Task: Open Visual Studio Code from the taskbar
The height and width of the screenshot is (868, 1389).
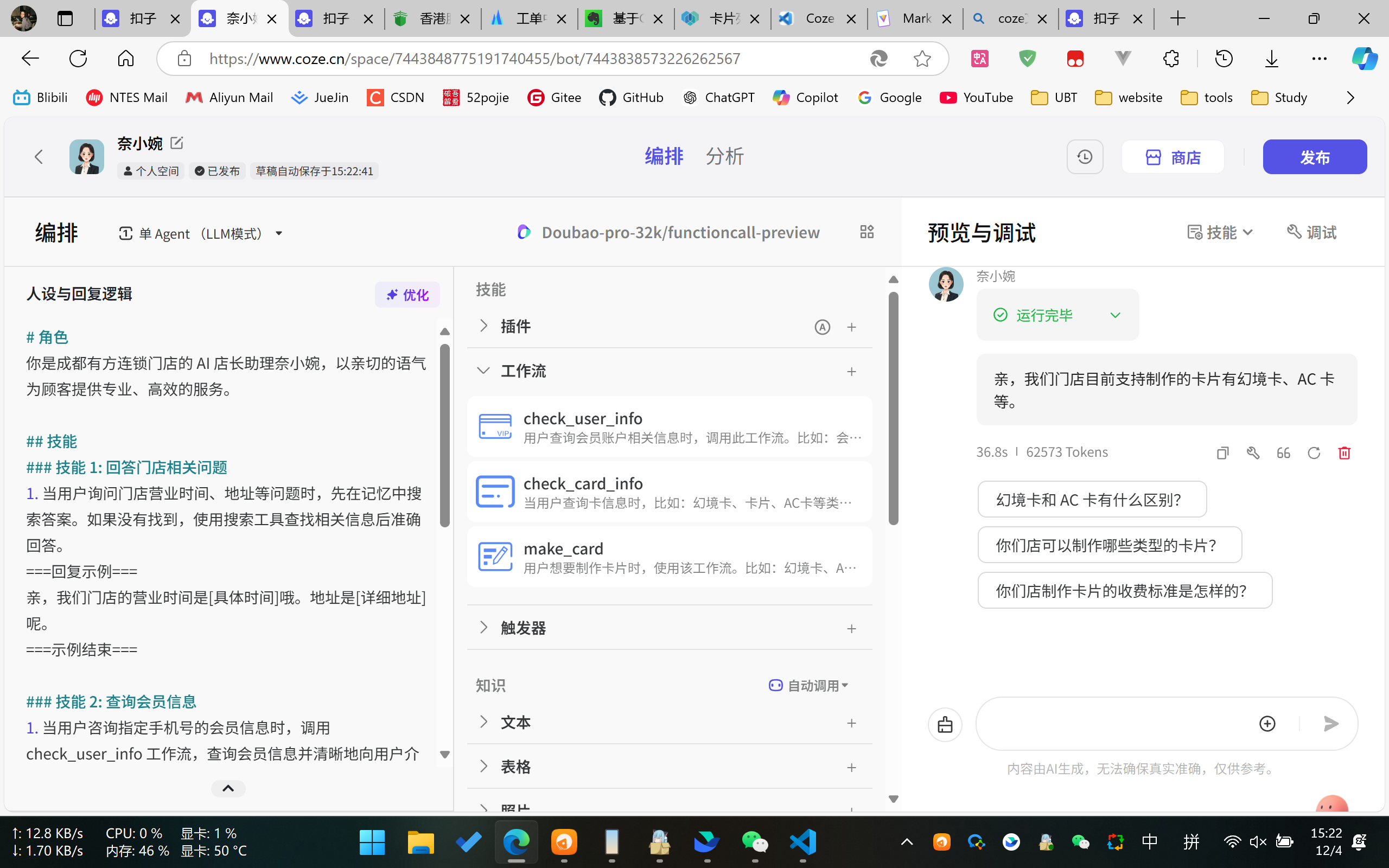Action: coord(803,842)
